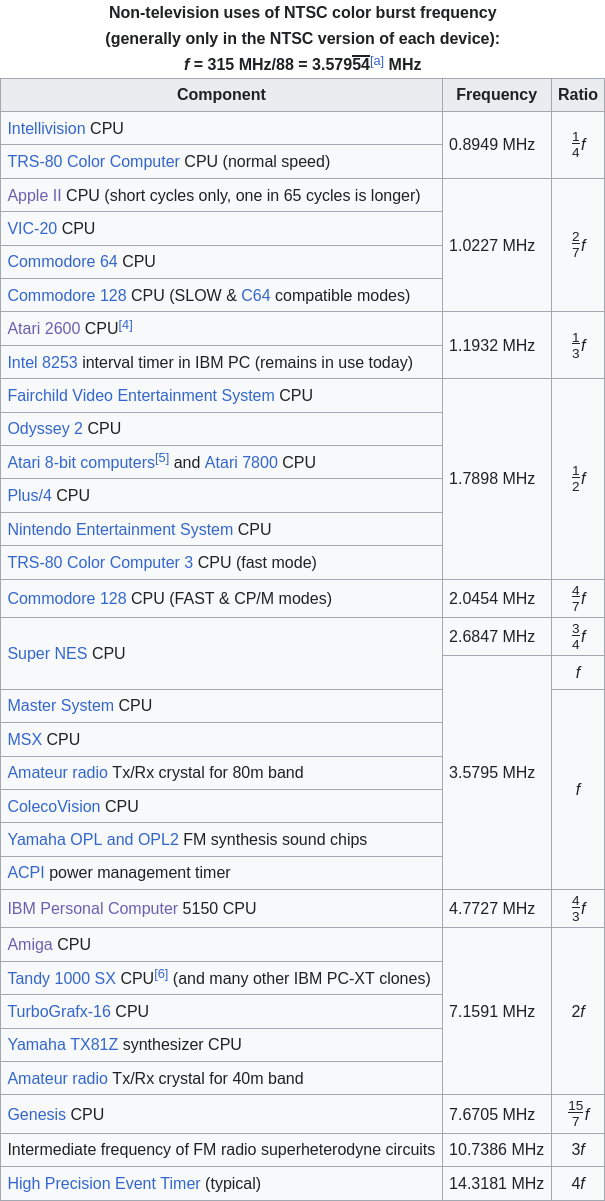605x1201 pixels.
Task: Open the ACPI link
Action: (x=26, y=872)
